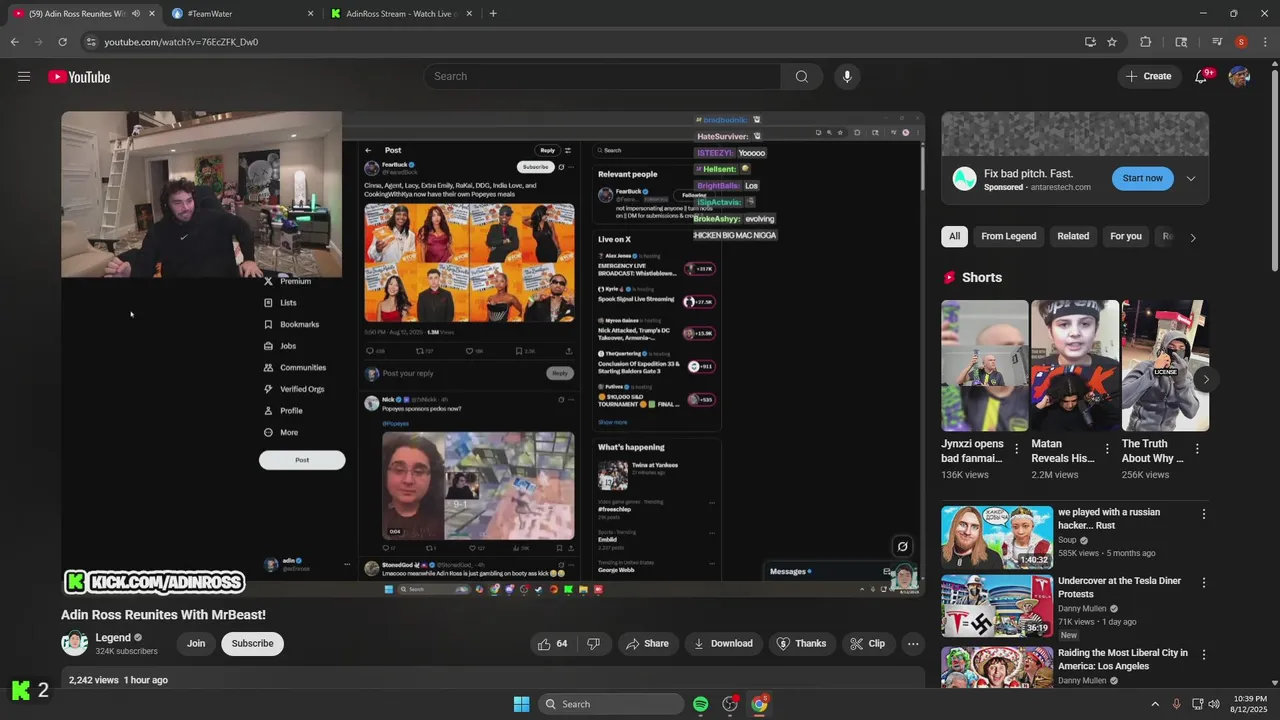This screenshot has height=720, width=1280.
Task: Open the Legend channel name link
Action: 113,638
